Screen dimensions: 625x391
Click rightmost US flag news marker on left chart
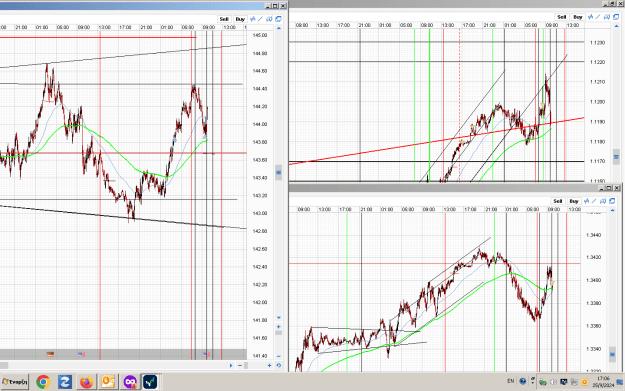click(206, 354)
